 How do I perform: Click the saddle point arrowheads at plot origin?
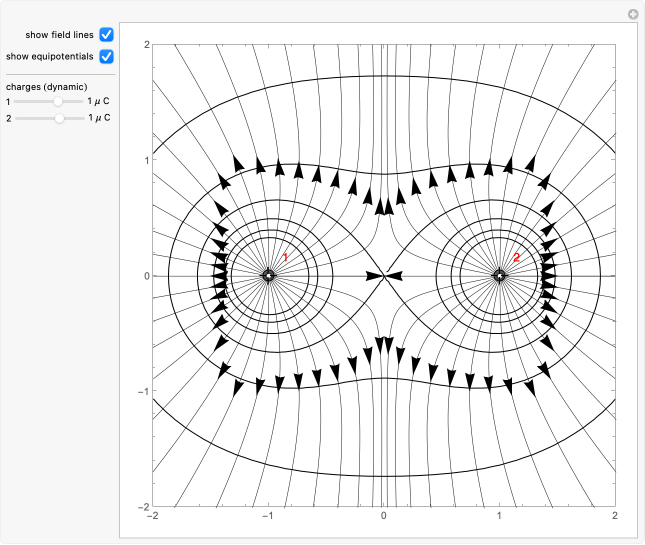384,276
